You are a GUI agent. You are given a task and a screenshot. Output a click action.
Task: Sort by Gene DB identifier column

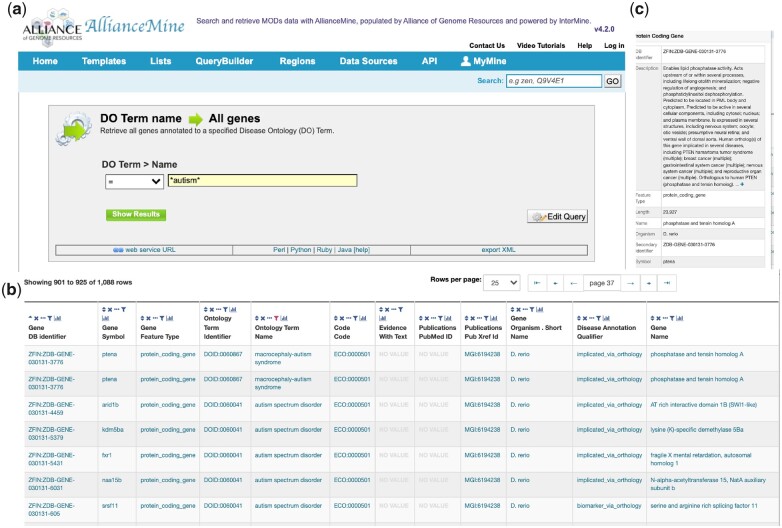point(30,318)
